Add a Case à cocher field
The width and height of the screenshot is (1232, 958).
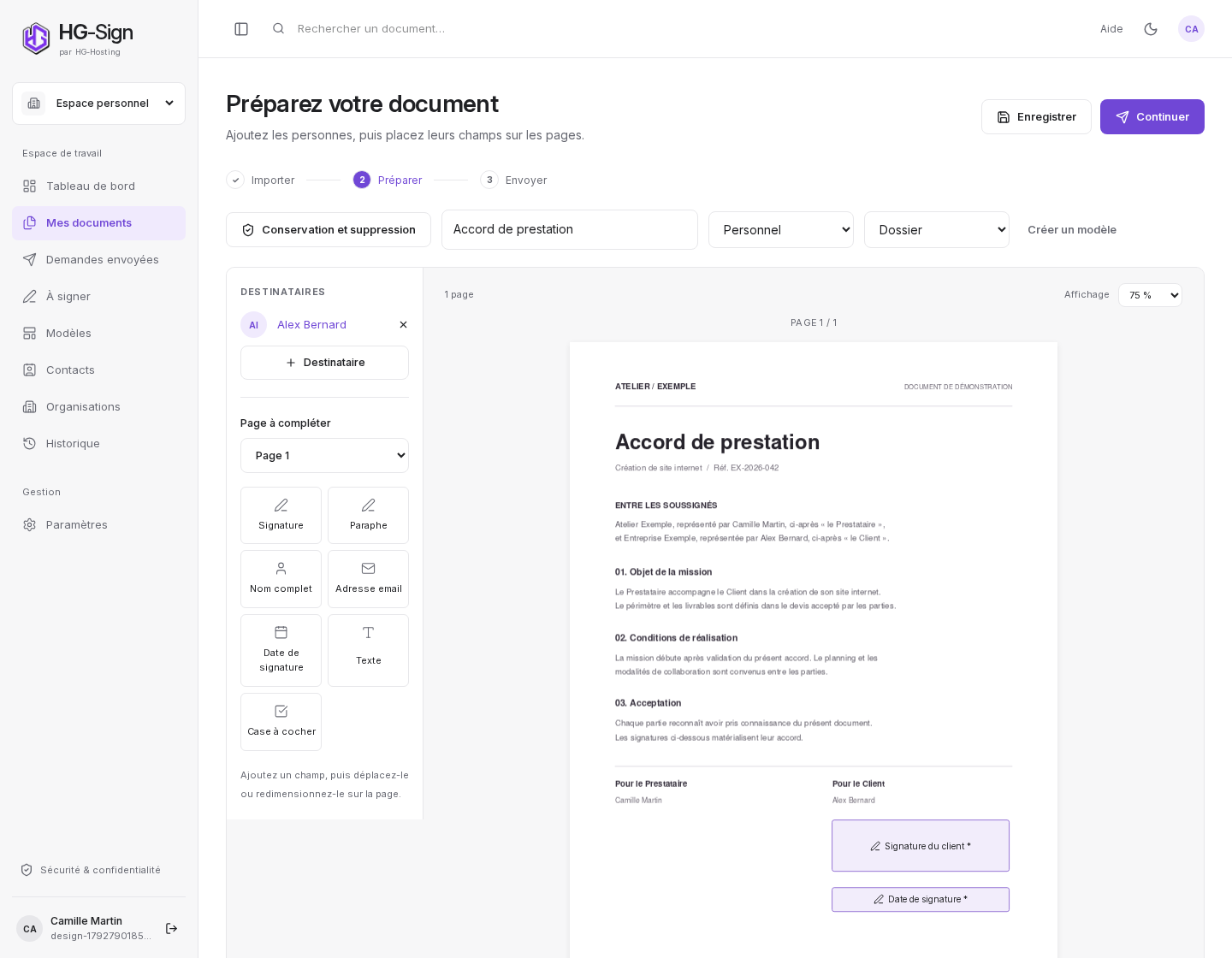click(x=281, y=722)
